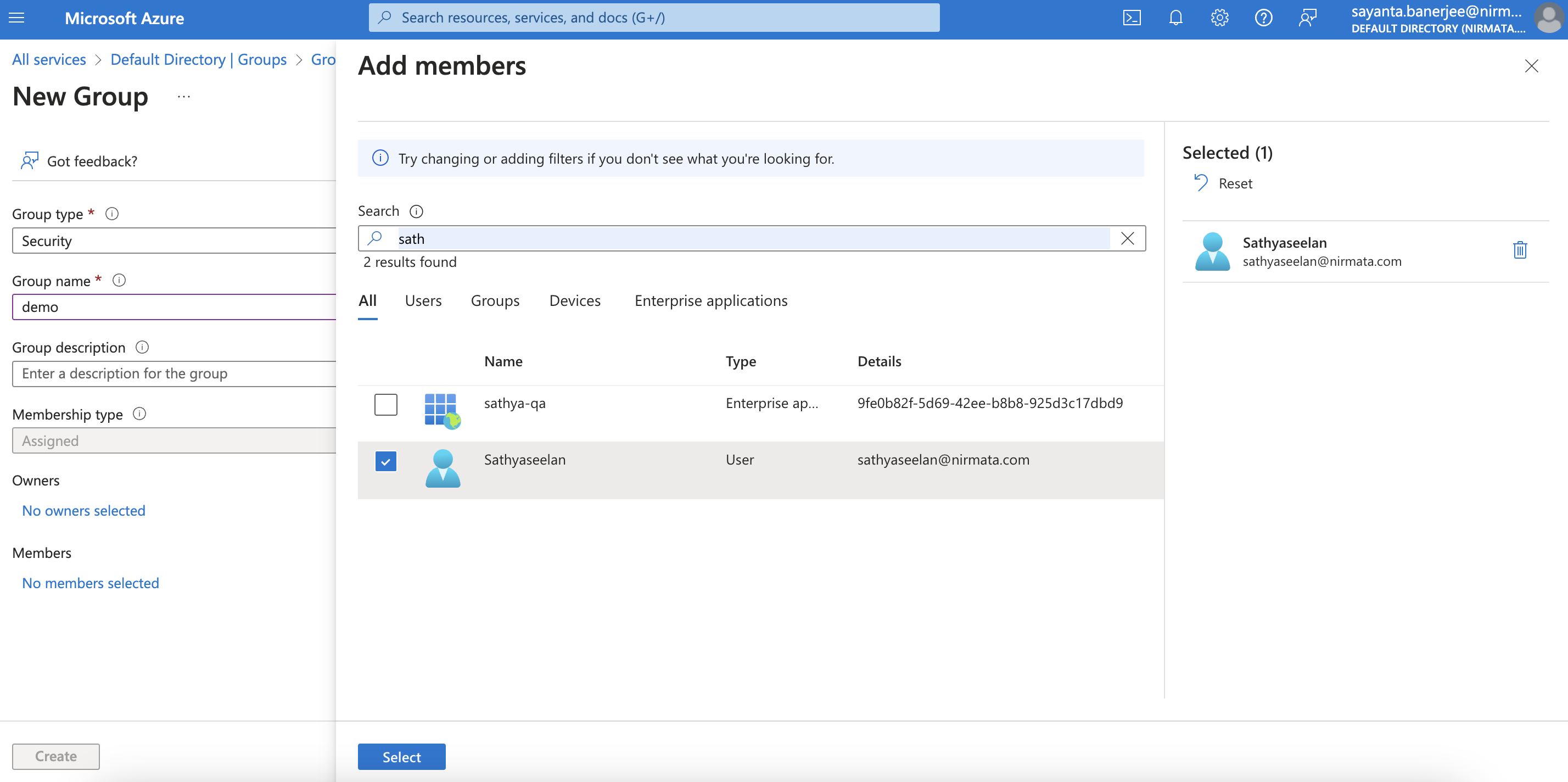
Task: Click the Enterprise ap... type cell
Action: tap(771, 403)
